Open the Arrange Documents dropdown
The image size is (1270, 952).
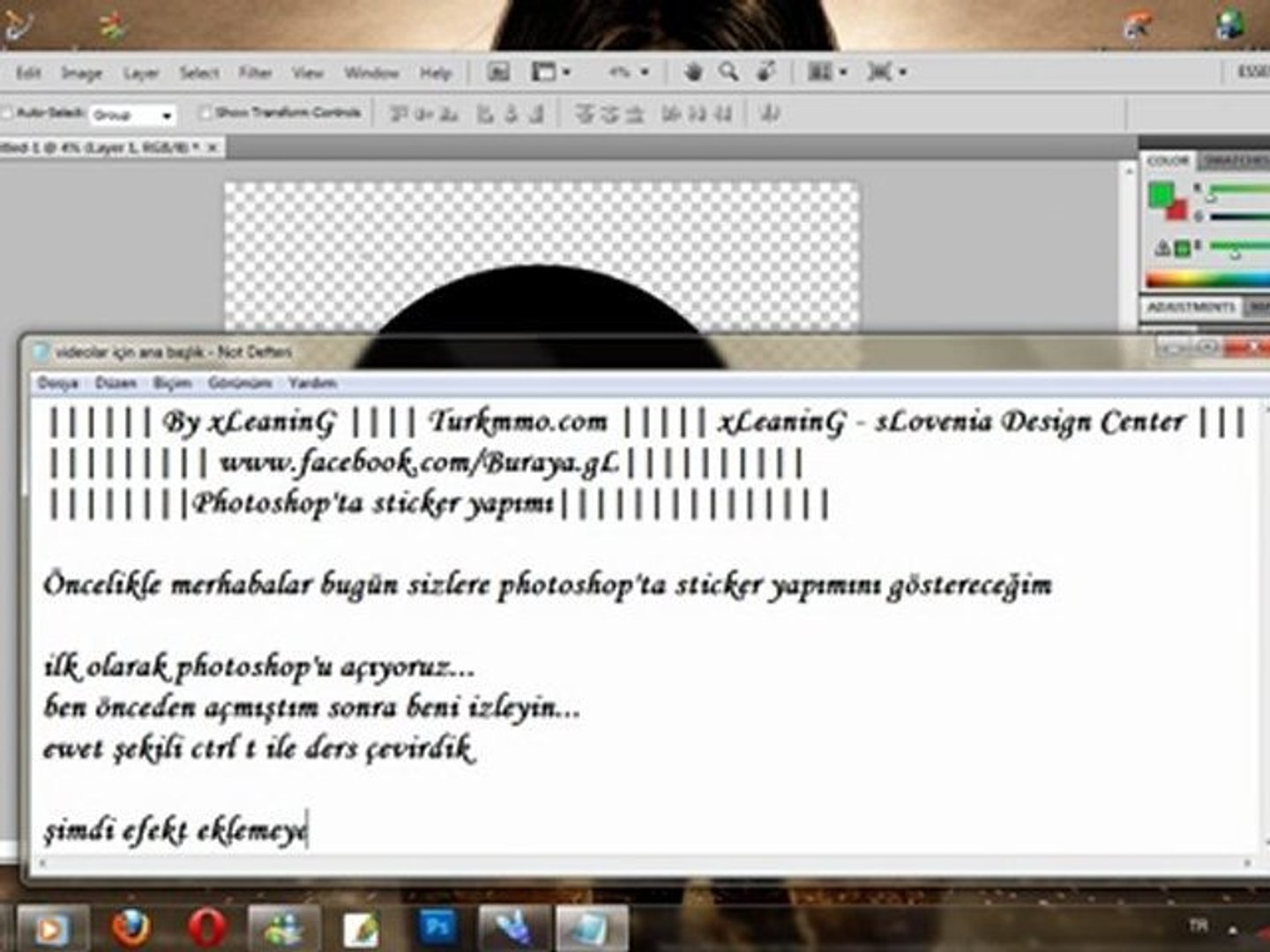click(x=827, y=72)
